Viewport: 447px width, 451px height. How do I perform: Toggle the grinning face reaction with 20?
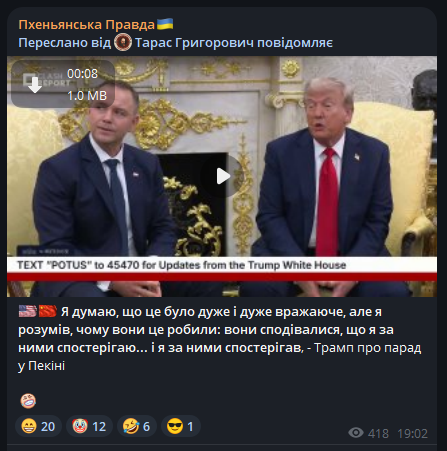[38, 426]
